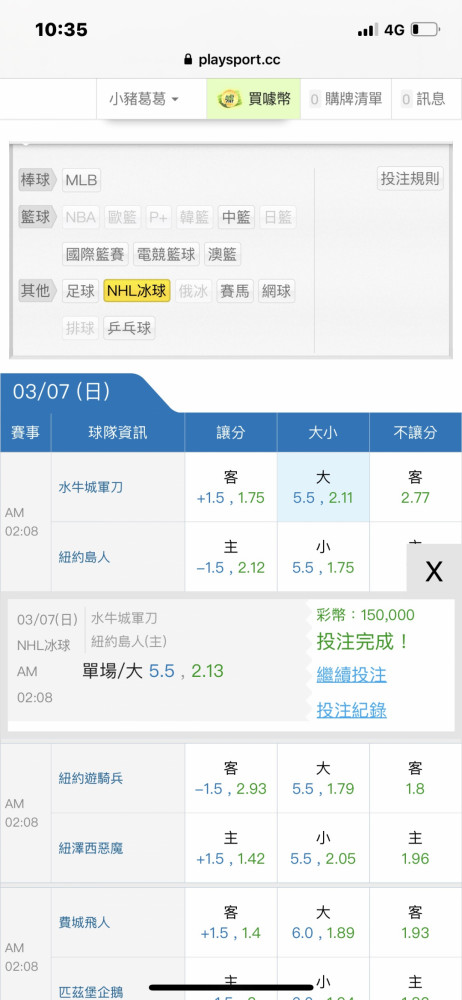
Task: Choose the 乒乓球 sport filter
Action: pos(130,328)
